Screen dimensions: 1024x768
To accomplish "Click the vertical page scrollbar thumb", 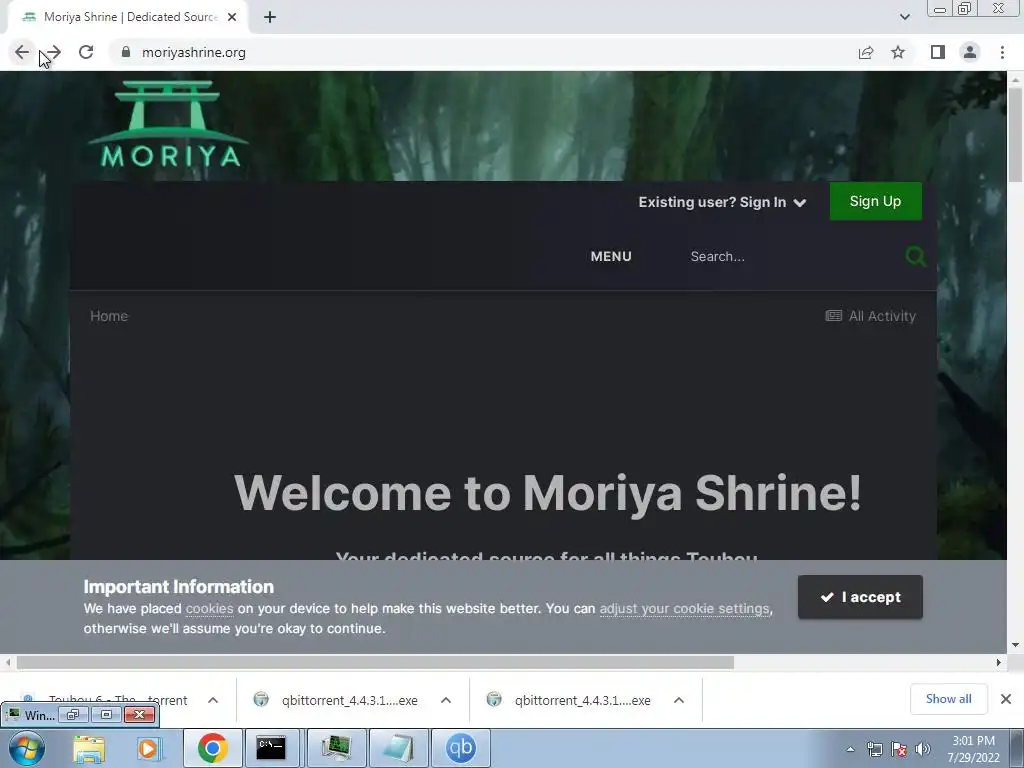I will (1016, 134).
